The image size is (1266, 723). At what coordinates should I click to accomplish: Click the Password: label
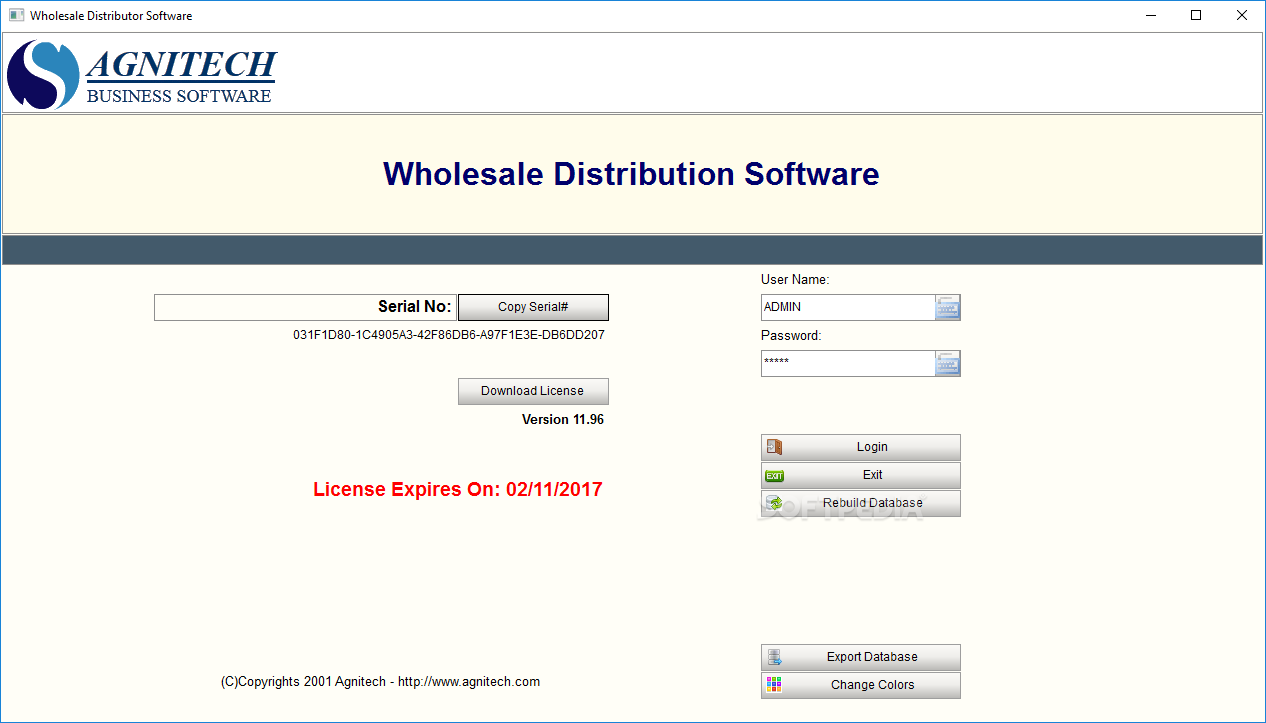[x=791, y=336]
